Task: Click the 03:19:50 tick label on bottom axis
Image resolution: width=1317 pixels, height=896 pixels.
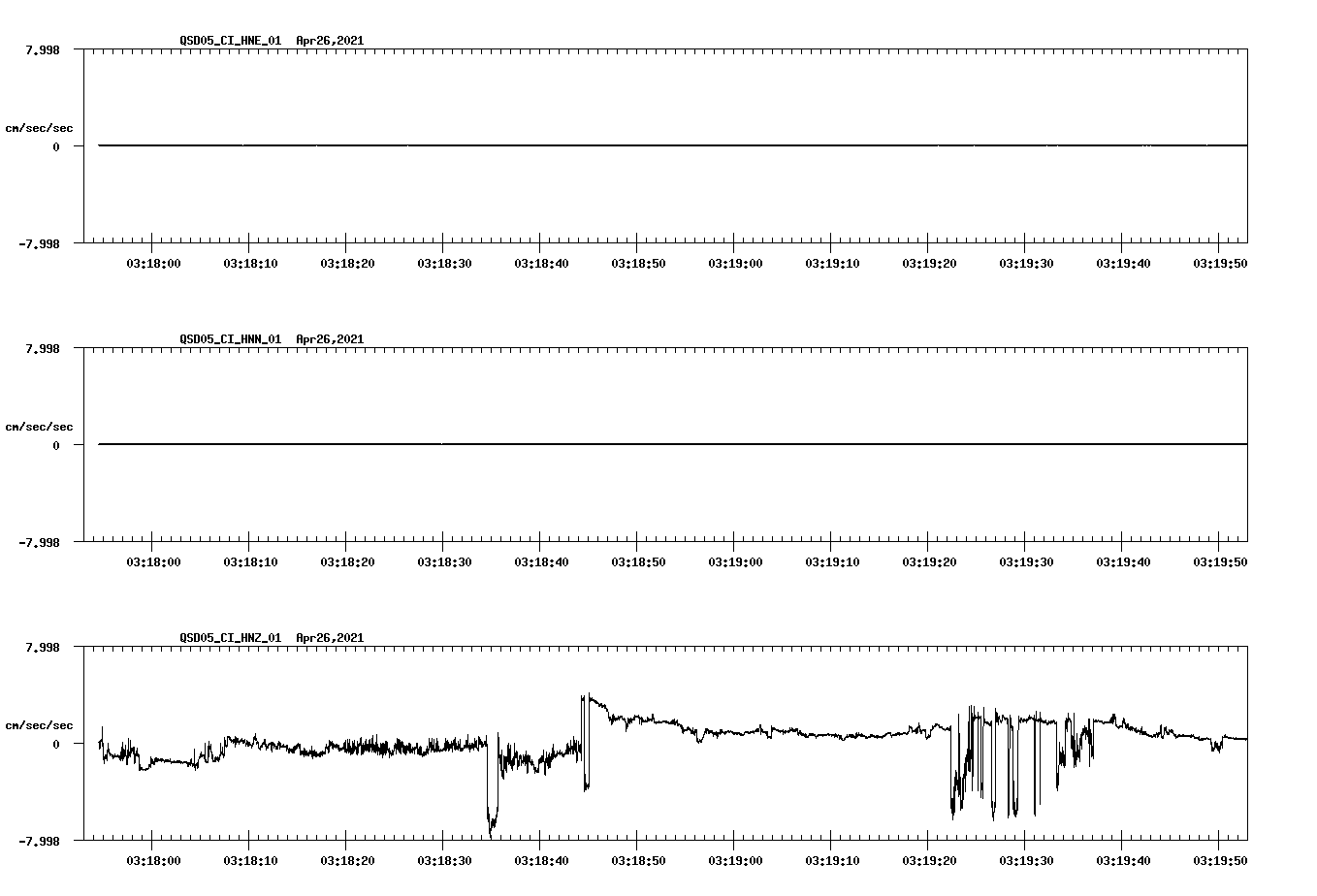Action: [x=1221, y=858]
